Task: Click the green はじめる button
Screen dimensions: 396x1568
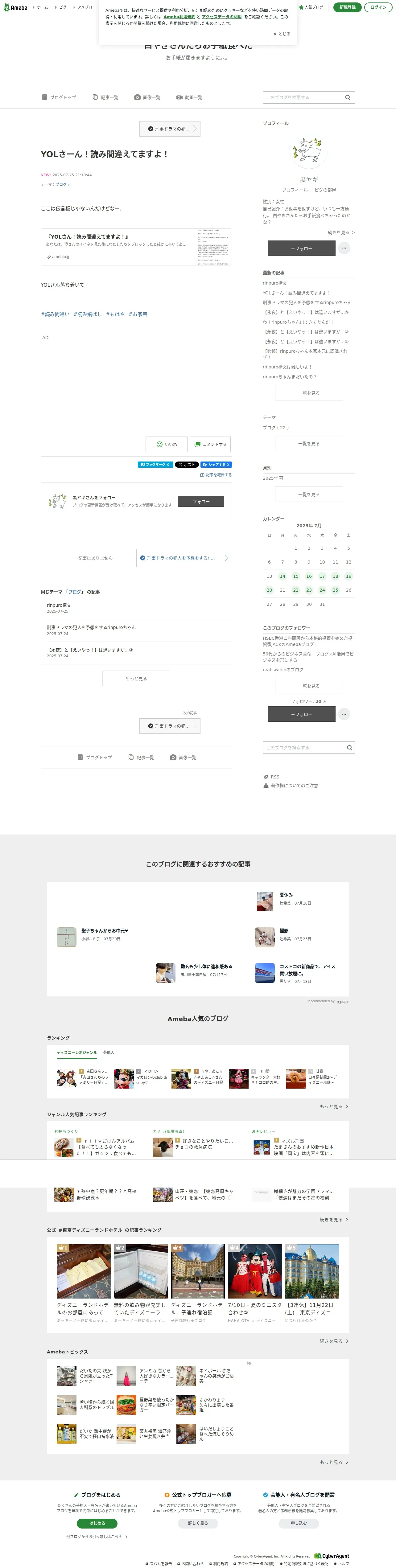Action: [97, 1523]
